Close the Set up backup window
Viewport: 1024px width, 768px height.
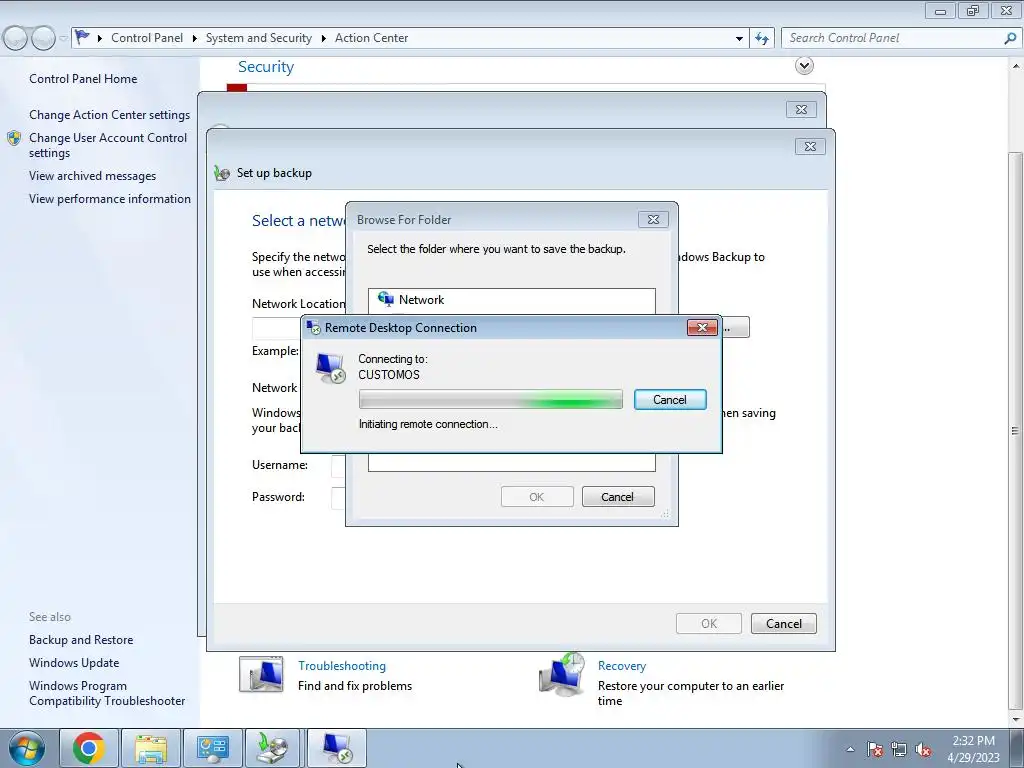[810, 146]
